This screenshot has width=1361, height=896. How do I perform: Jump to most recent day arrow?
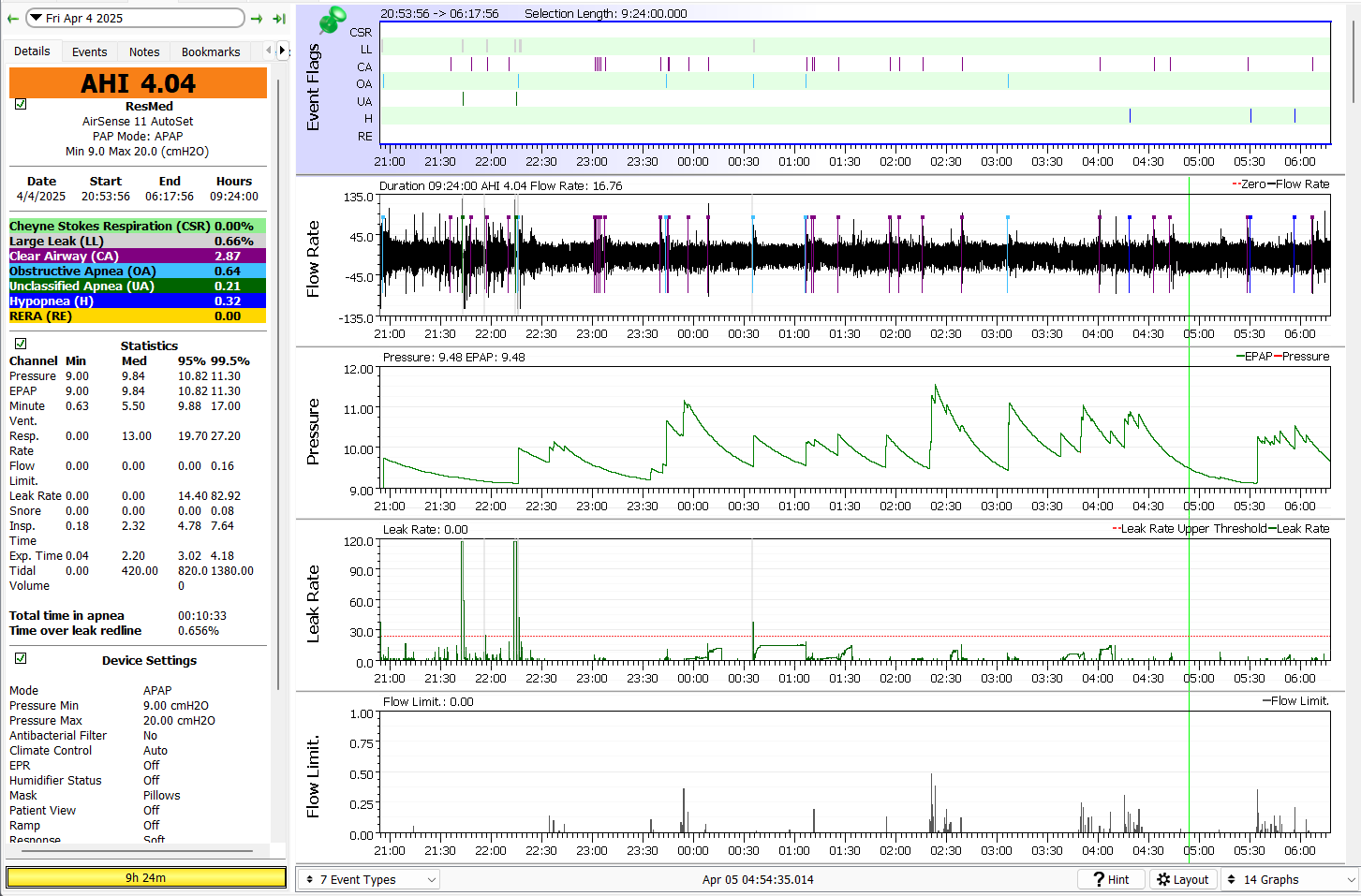(x=279, y=19)
